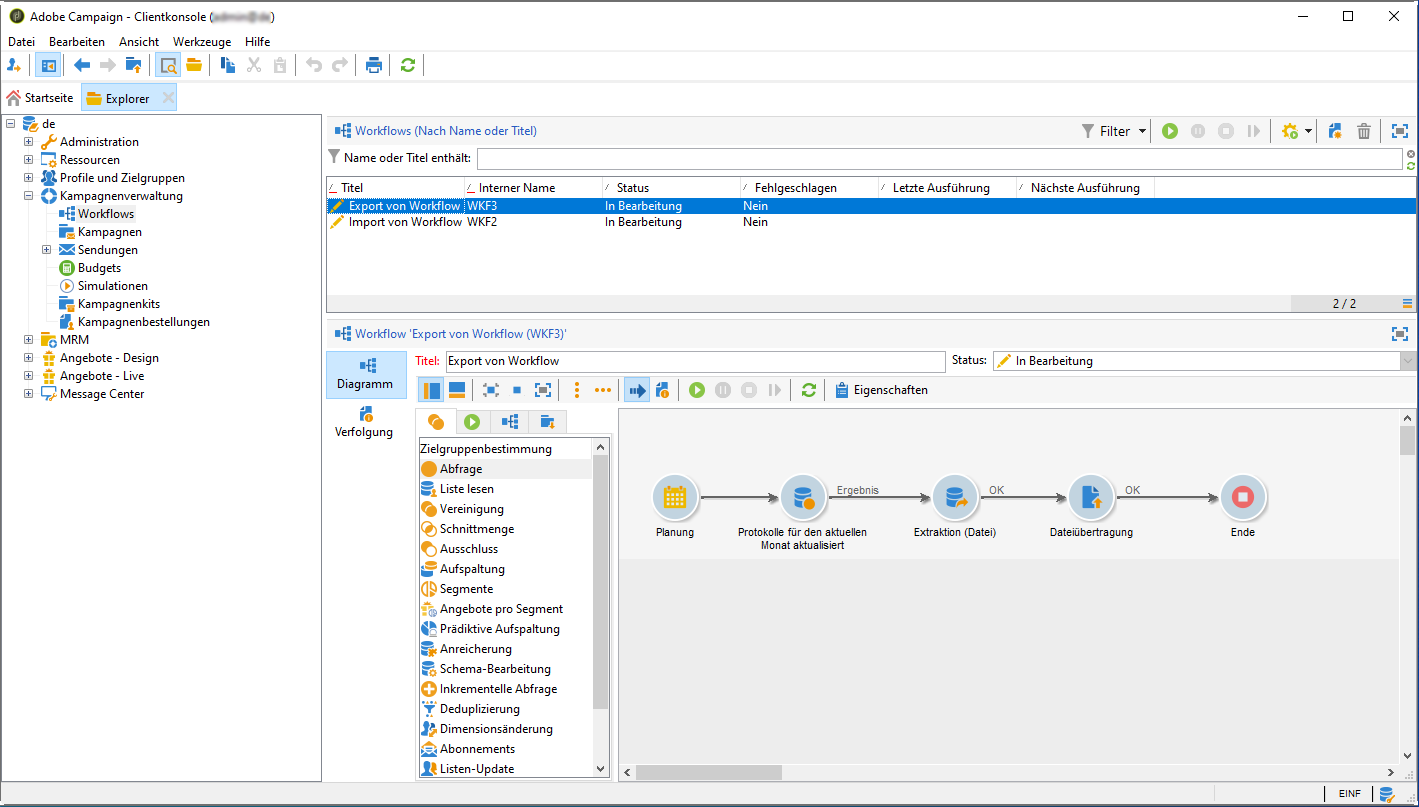Open the Eigenschaften properties button
This screenshot has width=1419, height=807.
[881, 390]
